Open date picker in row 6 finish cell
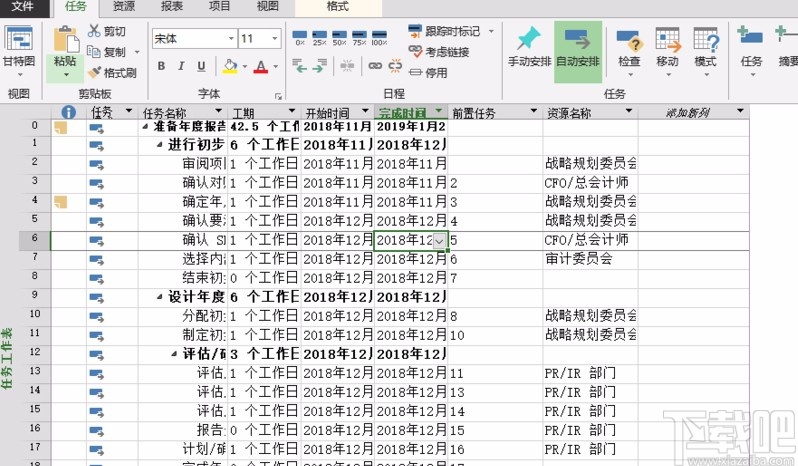Viewport: 798px width, 466px height. pos(440,241)
